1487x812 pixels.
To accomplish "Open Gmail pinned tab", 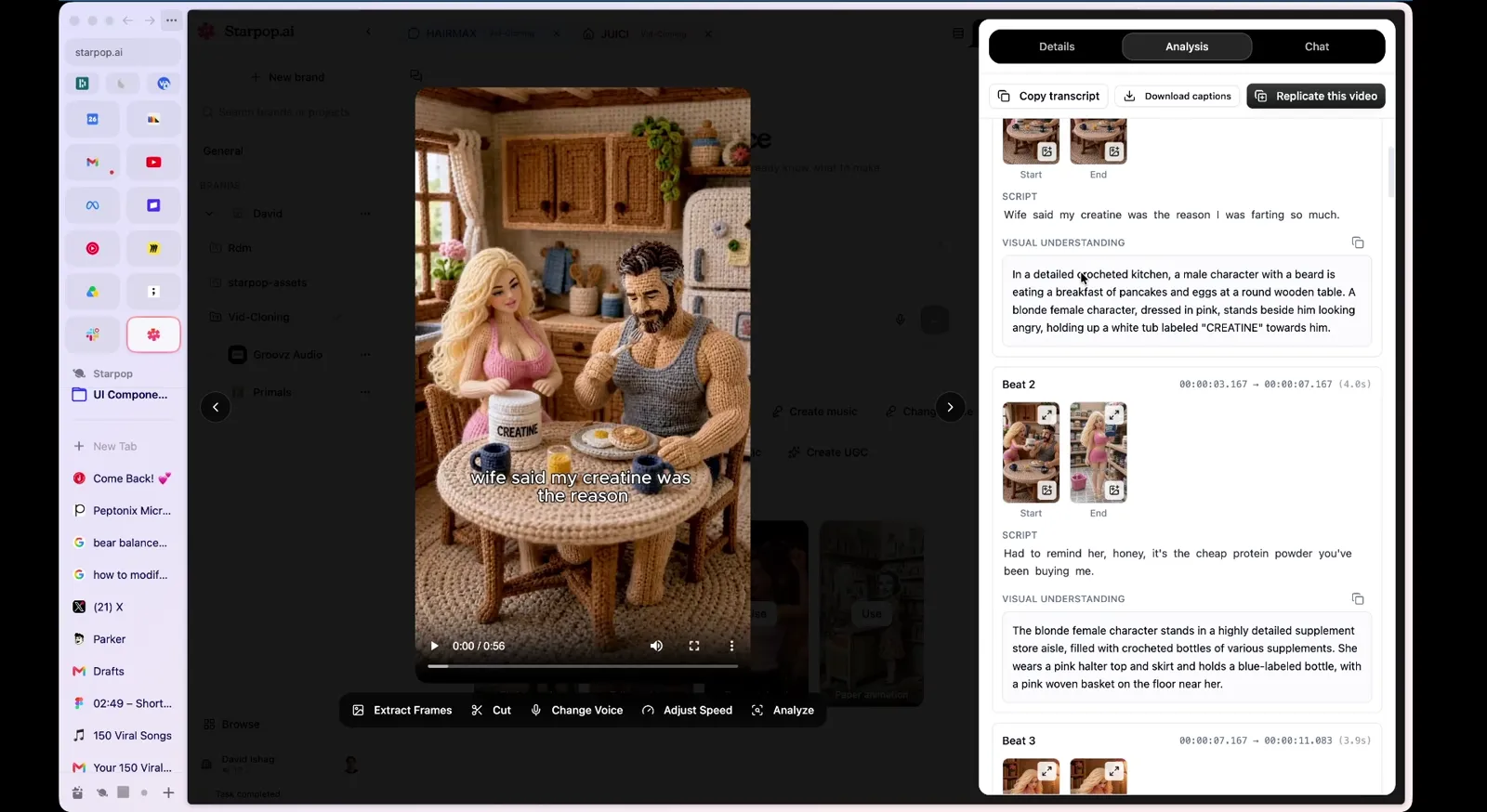I will click(92, 163).
